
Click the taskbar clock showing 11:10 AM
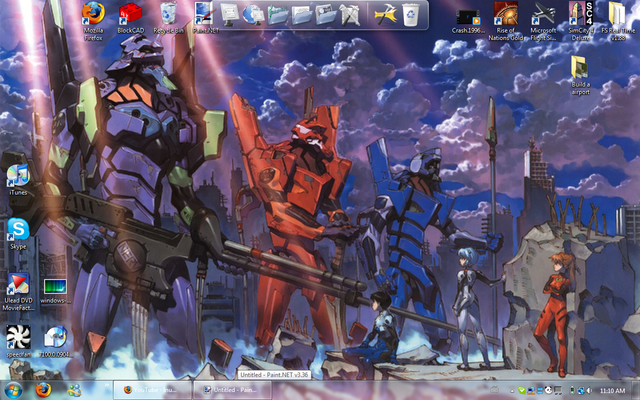tap(613, 391)
